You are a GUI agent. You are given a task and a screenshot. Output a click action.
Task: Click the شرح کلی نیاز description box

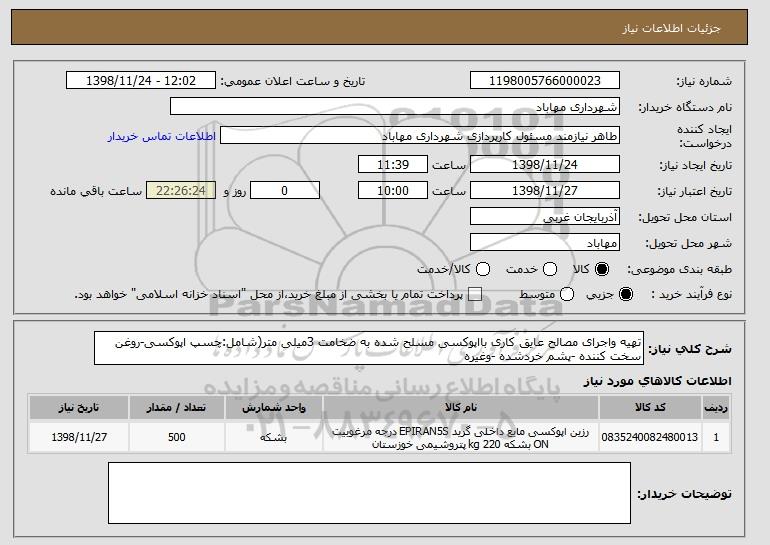tap(369, 348)
